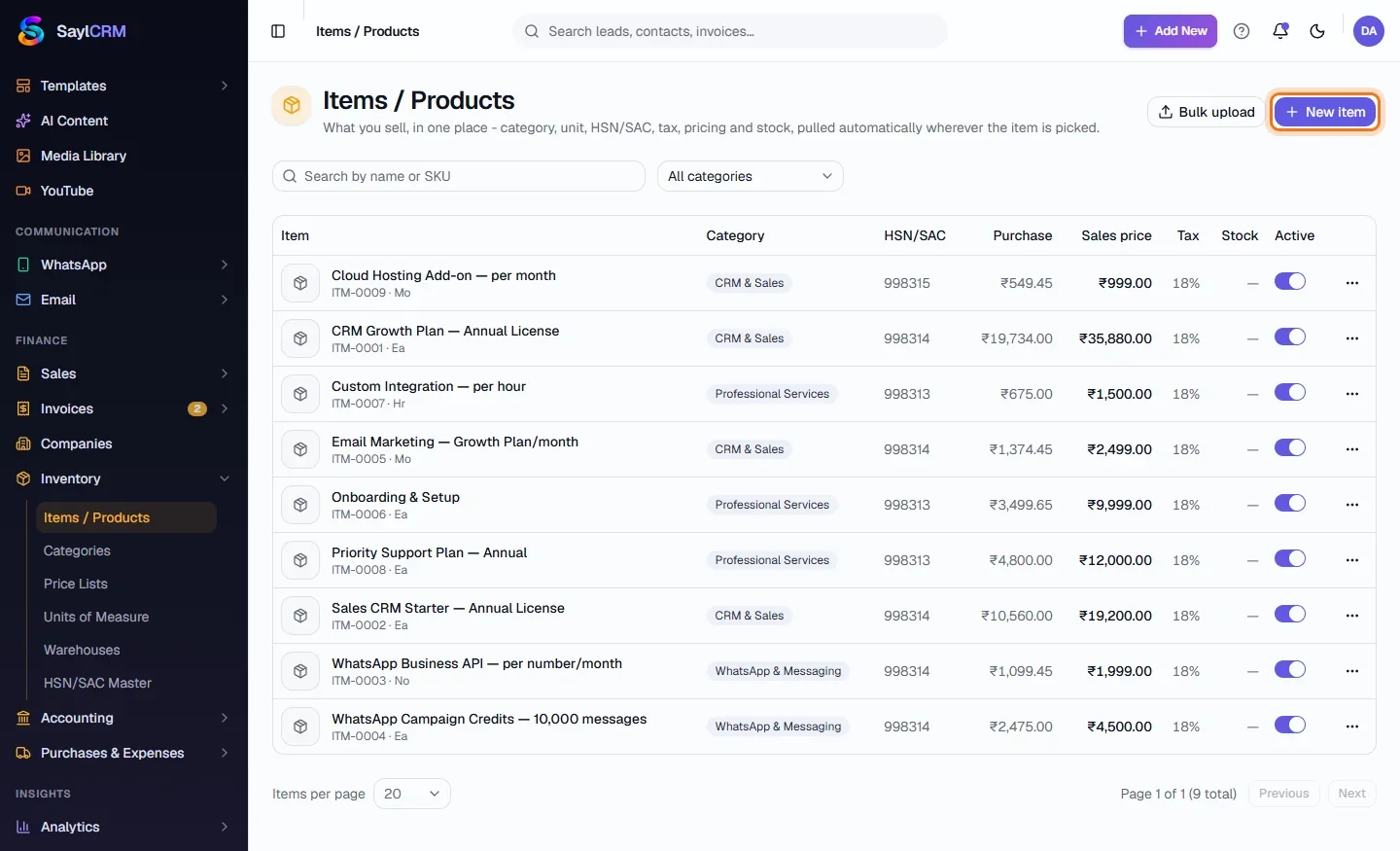Click the Onboarding & Setup item icon
This screenshot has width=1400, height=851.
point(300,505)
